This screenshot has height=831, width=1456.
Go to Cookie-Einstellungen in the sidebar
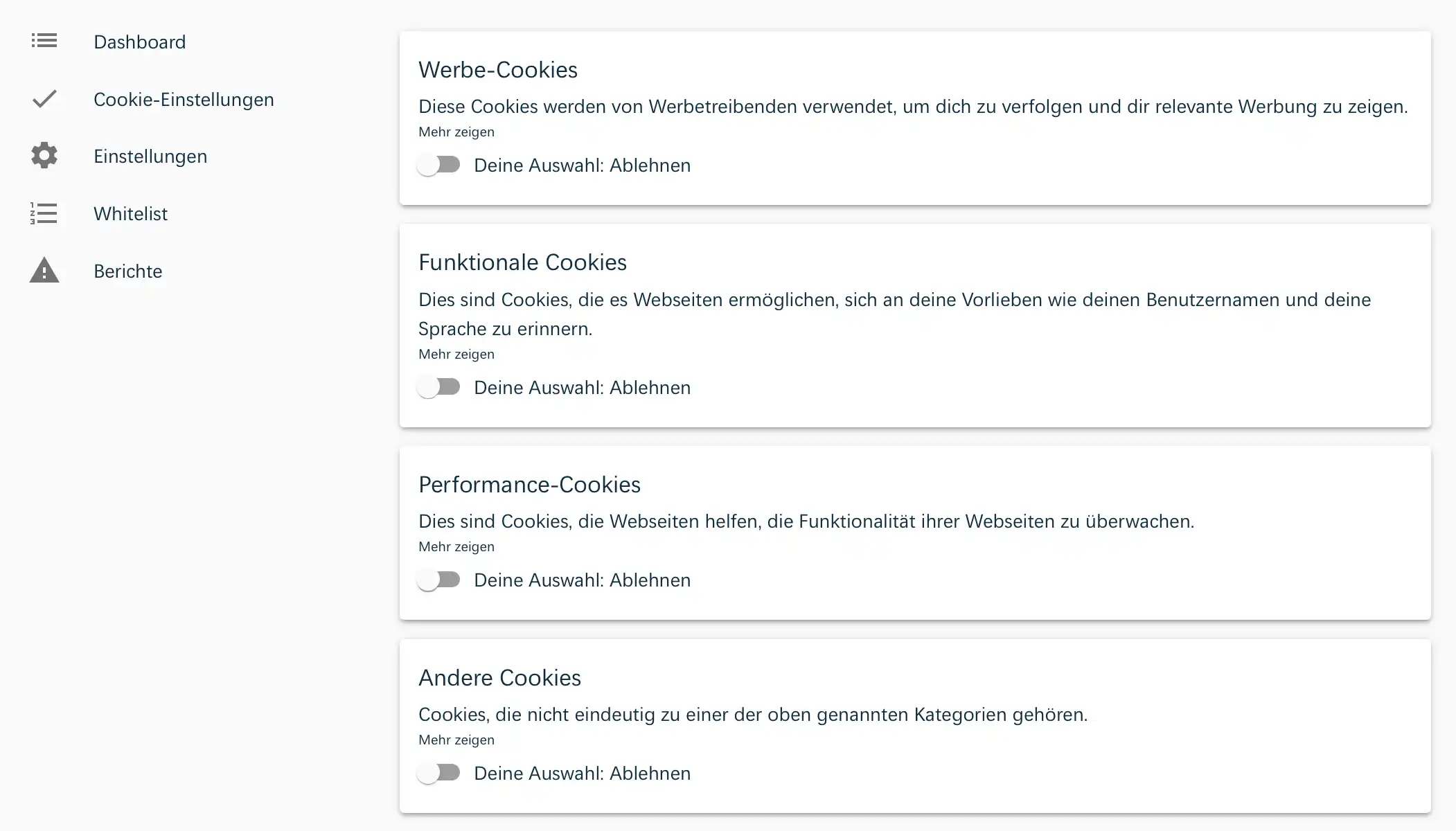184,100
